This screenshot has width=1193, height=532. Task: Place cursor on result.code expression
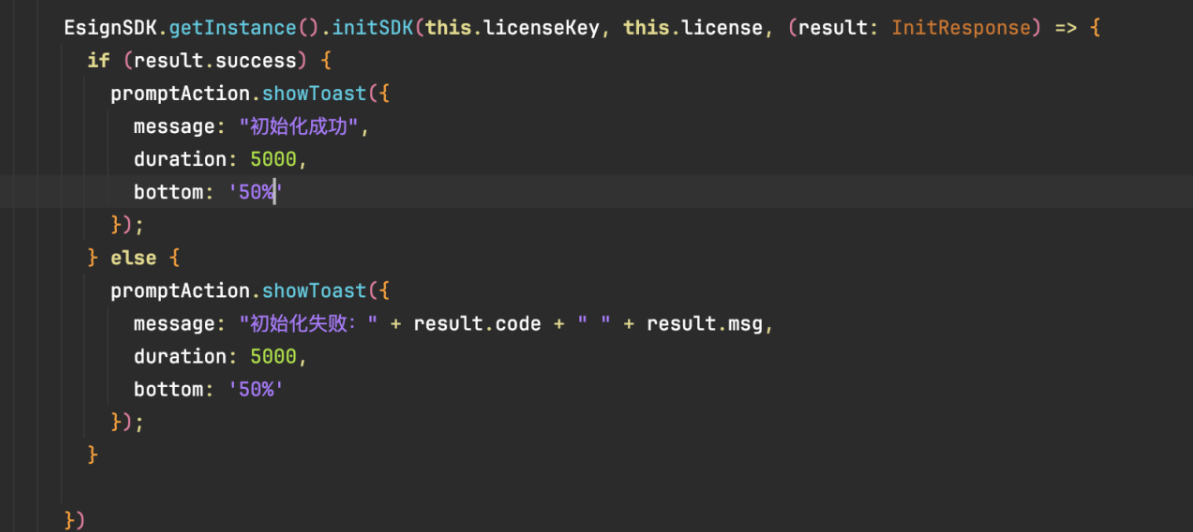click(x=477, y=324)
